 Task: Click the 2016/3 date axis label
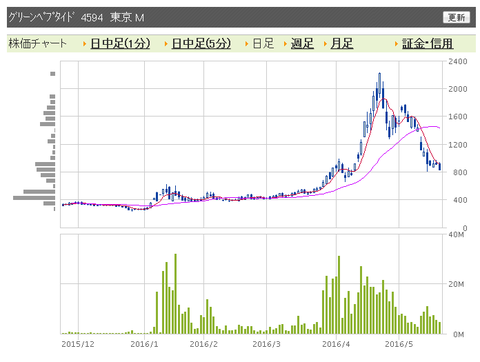point(266,344)
